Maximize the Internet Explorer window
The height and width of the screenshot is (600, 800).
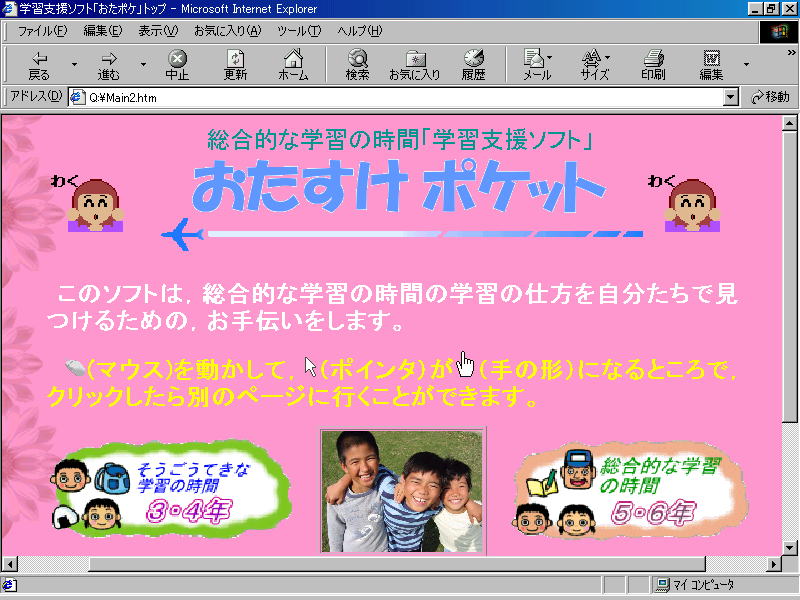pos(772,9)
